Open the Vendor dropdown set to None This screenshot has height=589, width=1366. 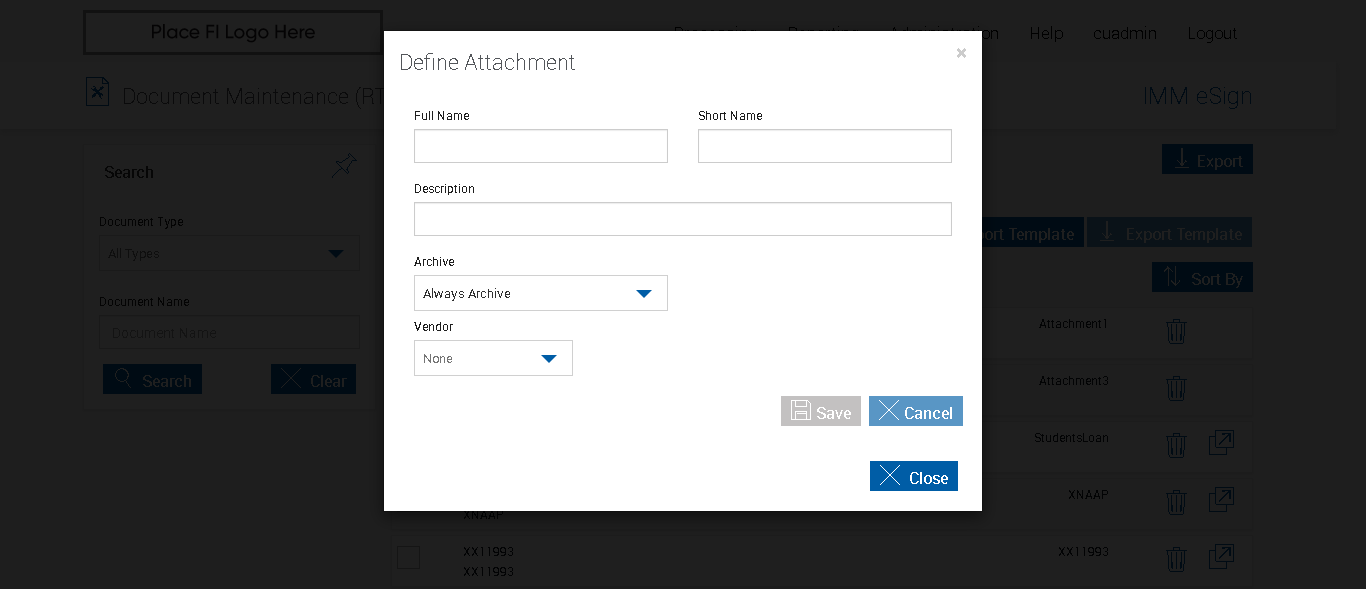[493, 358]
